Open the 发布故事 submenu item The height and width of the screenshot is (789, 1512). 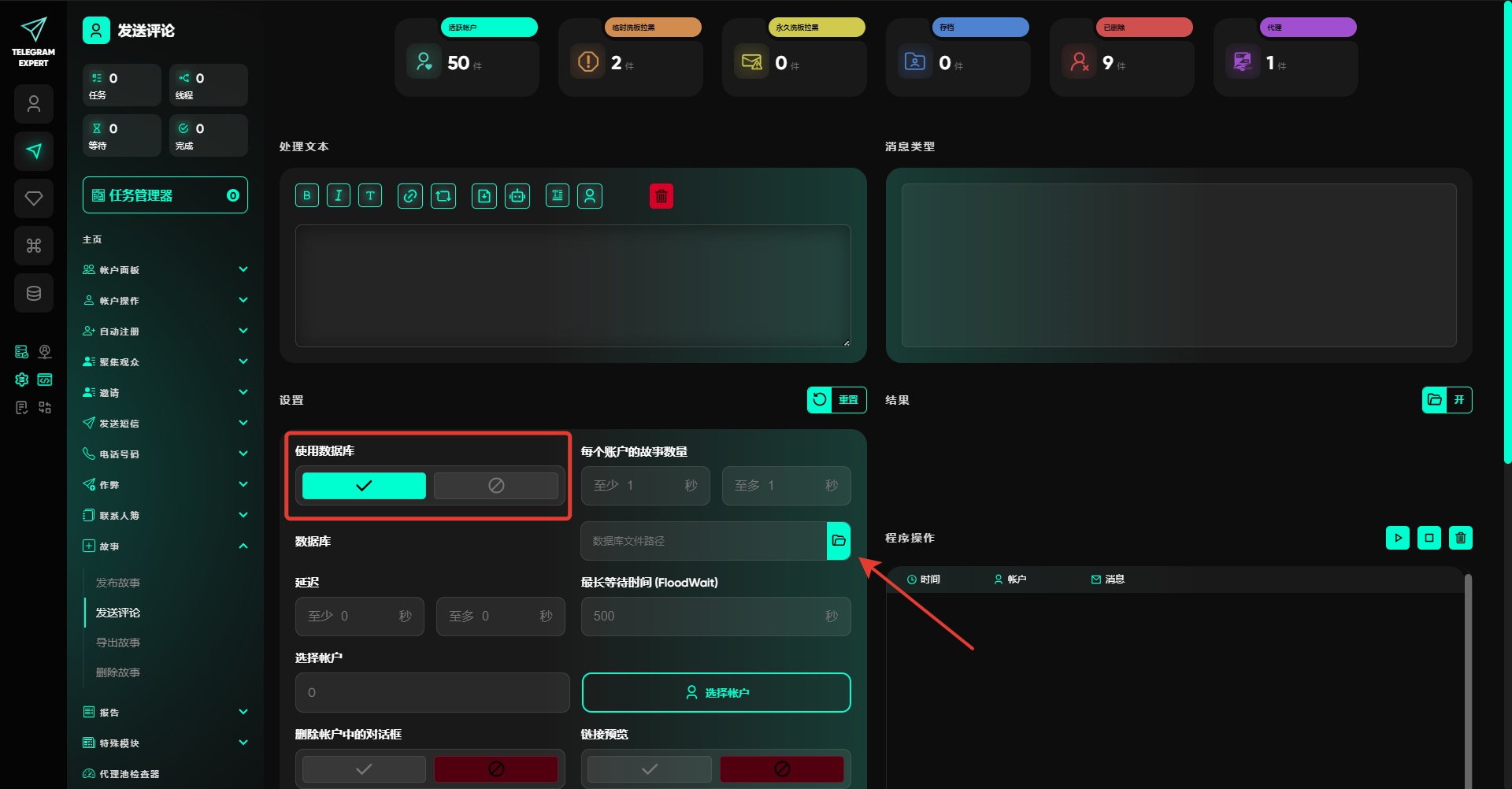[118, 583]
